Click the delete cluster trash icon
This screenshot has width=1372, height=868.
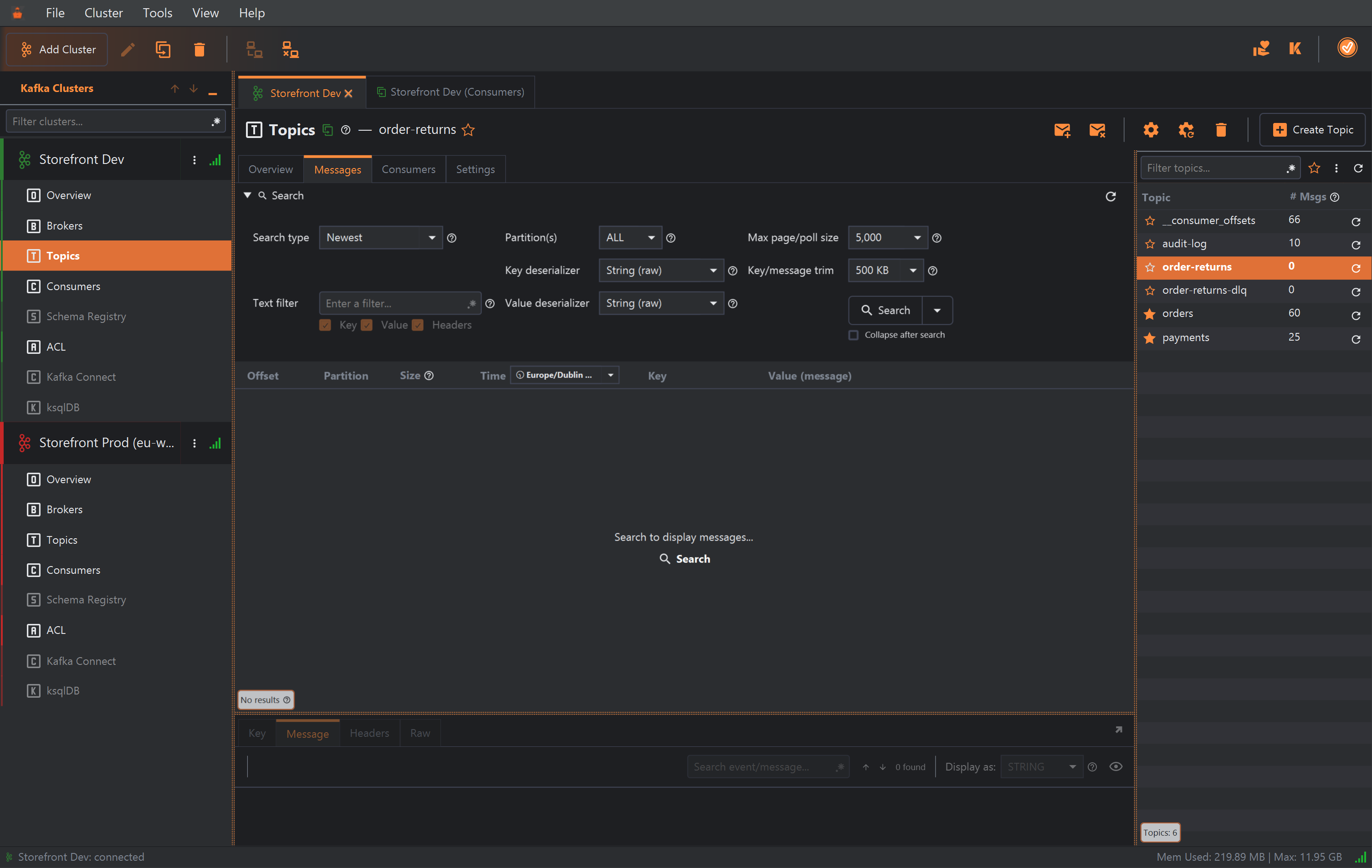[199, 50]
